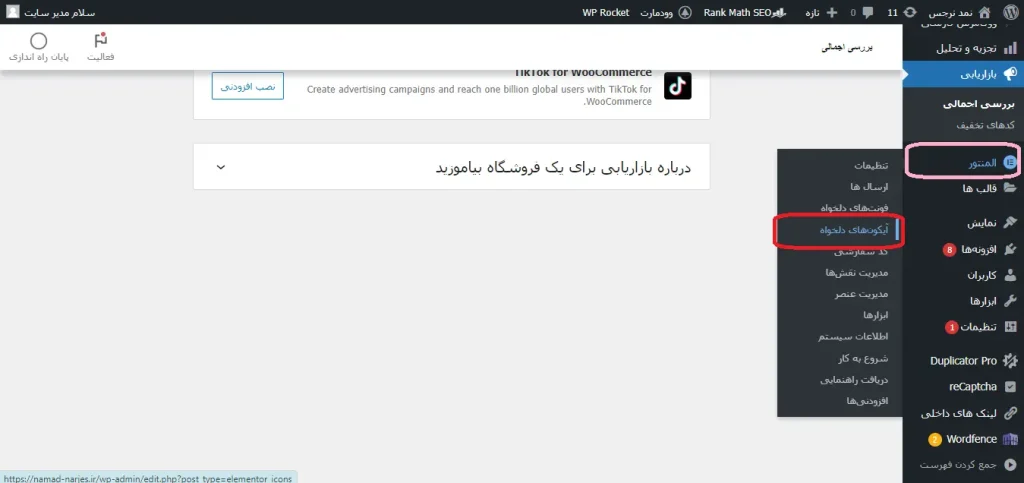Click سلام مدیر سایت greeting text
Viewport: 1024px width, 483px height.
pos(59,12)
